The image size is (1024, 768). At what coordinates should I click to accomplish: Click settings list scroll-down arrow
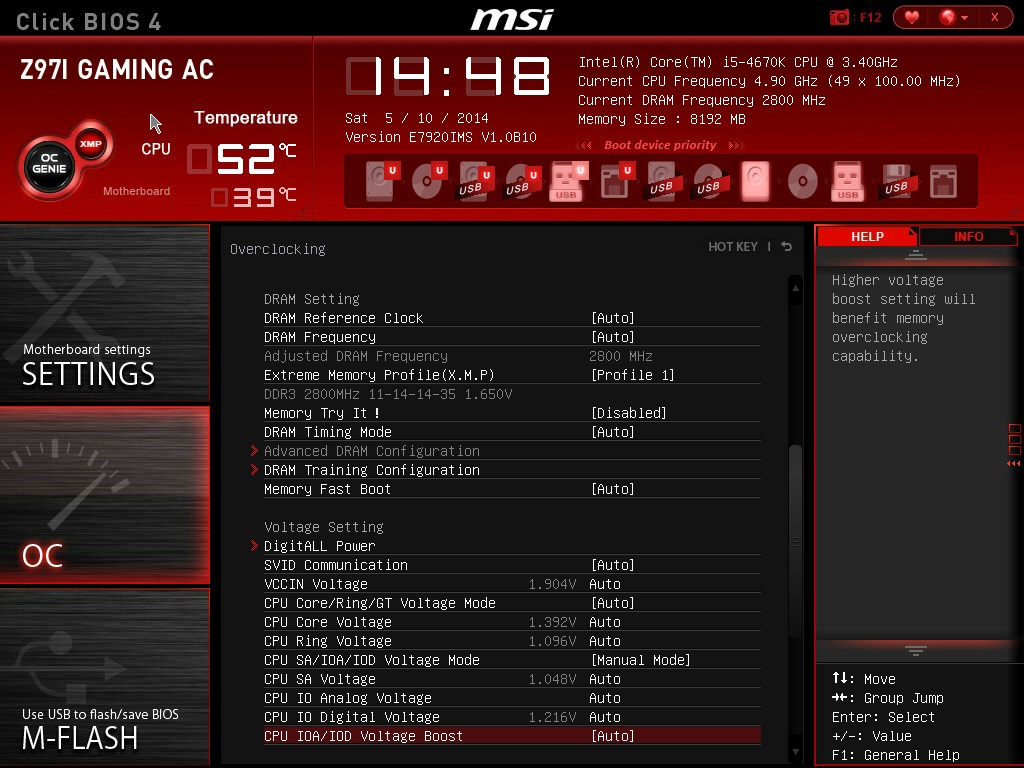[795, 752]
